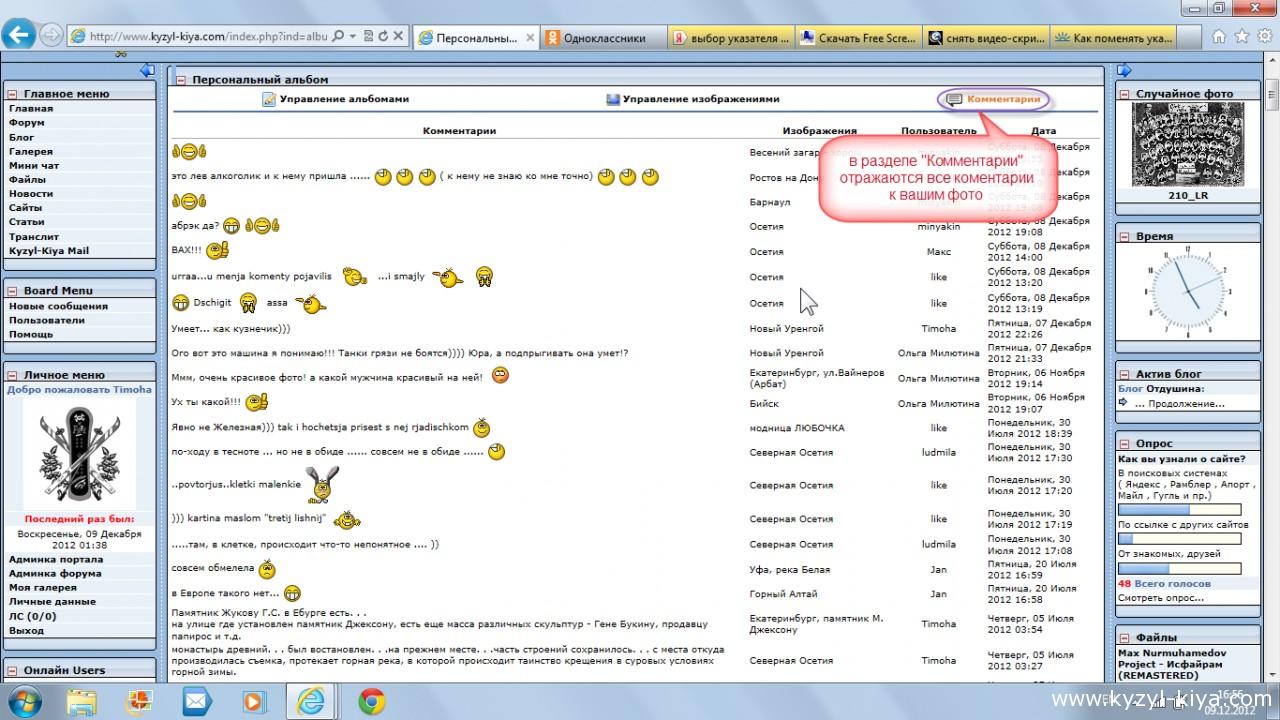
Task: Go back with the browser Back arrow
Action: 18,35
